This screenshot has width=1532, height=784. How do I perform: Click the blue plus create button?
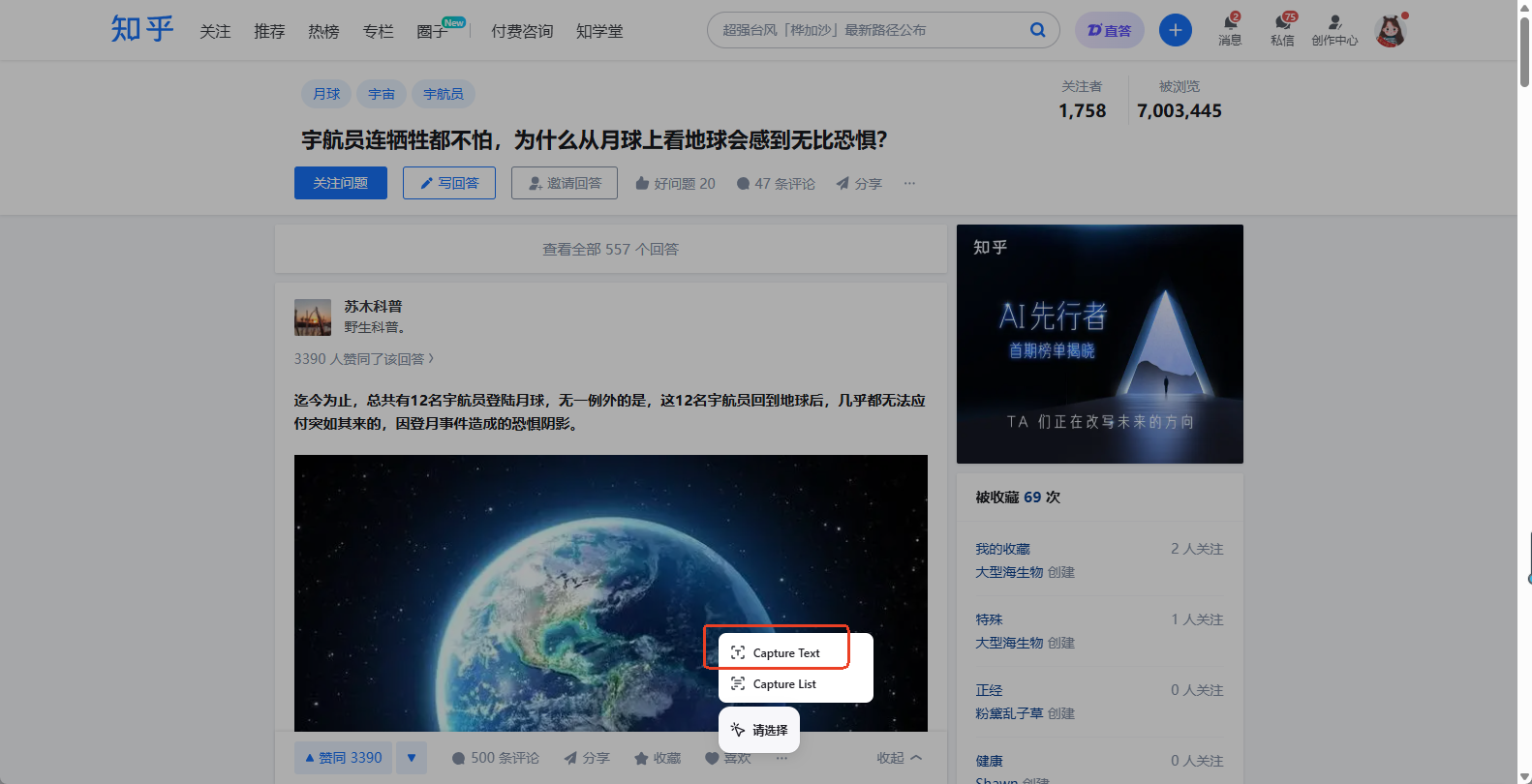pyautogui.click(x=1176, y=30)
